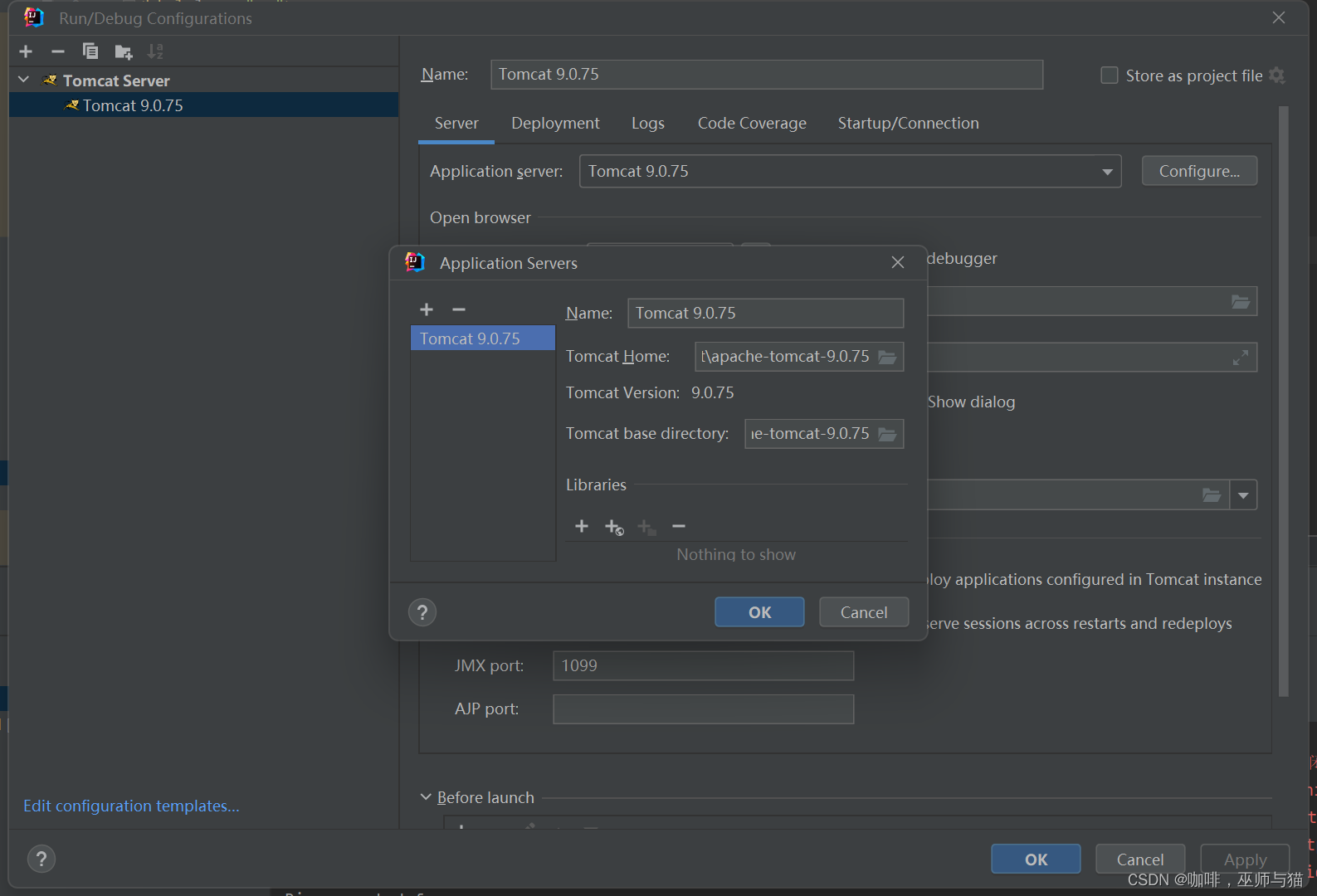Click the Configure... button
The image size is (1317, 896).
[1199, 171]
